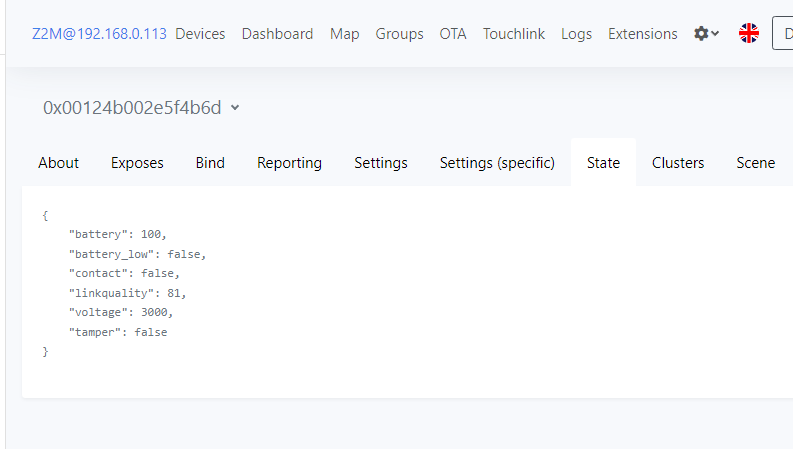
Task: Open the Z2M@192.168.0.113 home link
Action: point(99,34)
